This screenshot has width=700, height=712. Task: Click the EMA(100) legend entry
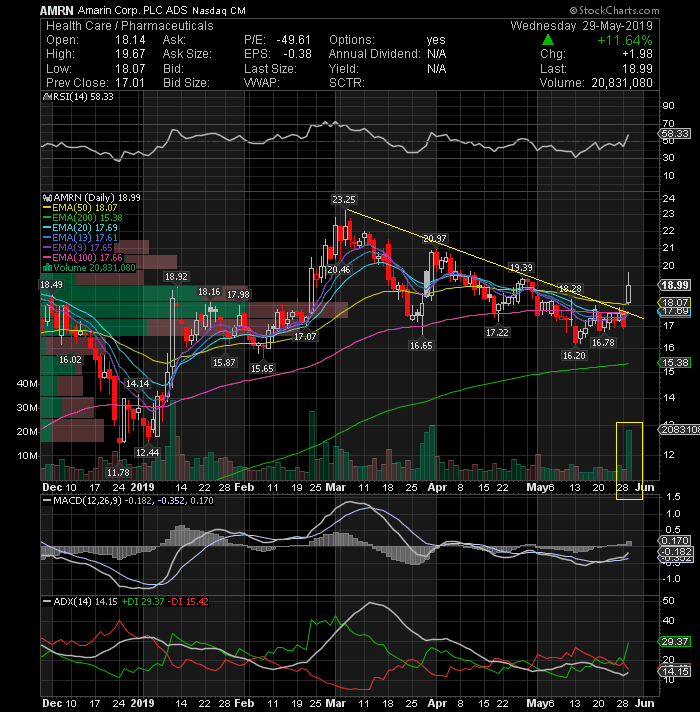[x=83, y=257]
